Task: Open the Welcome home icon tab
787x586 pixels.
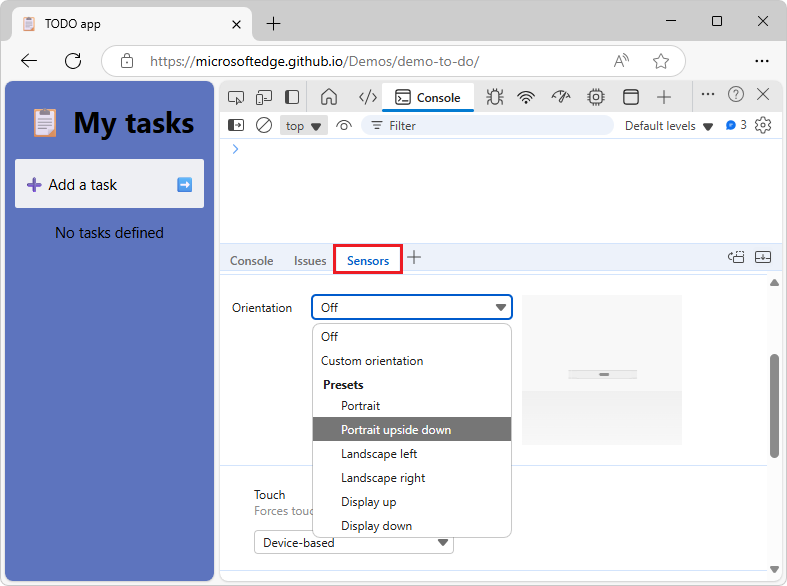Action: (x=329, y=97)
